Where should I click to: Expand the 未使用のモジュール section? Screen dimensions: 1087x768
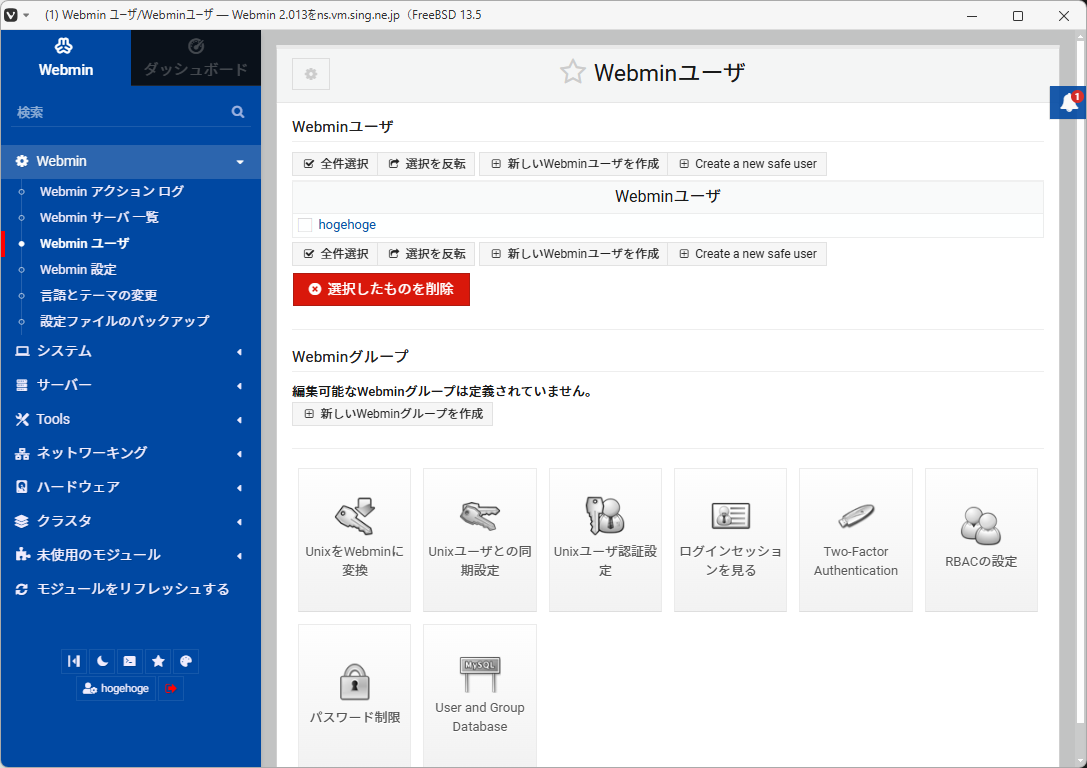click(x=131, y=555)
